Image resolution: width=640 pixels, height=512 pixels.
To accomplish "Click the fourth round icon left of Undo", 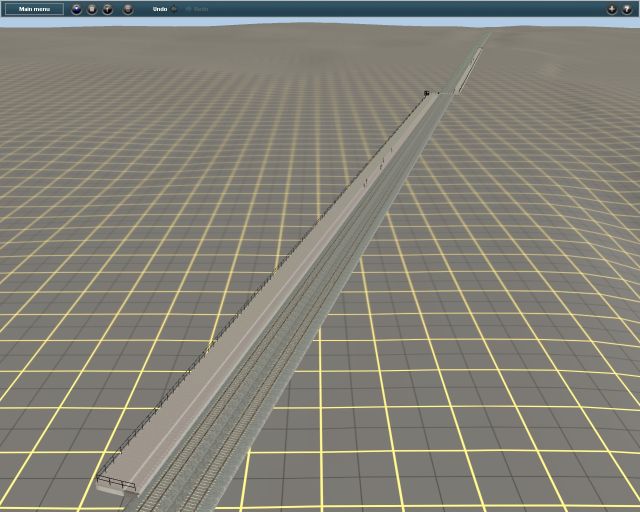I will pyautogui.click(x=128, y=9).
